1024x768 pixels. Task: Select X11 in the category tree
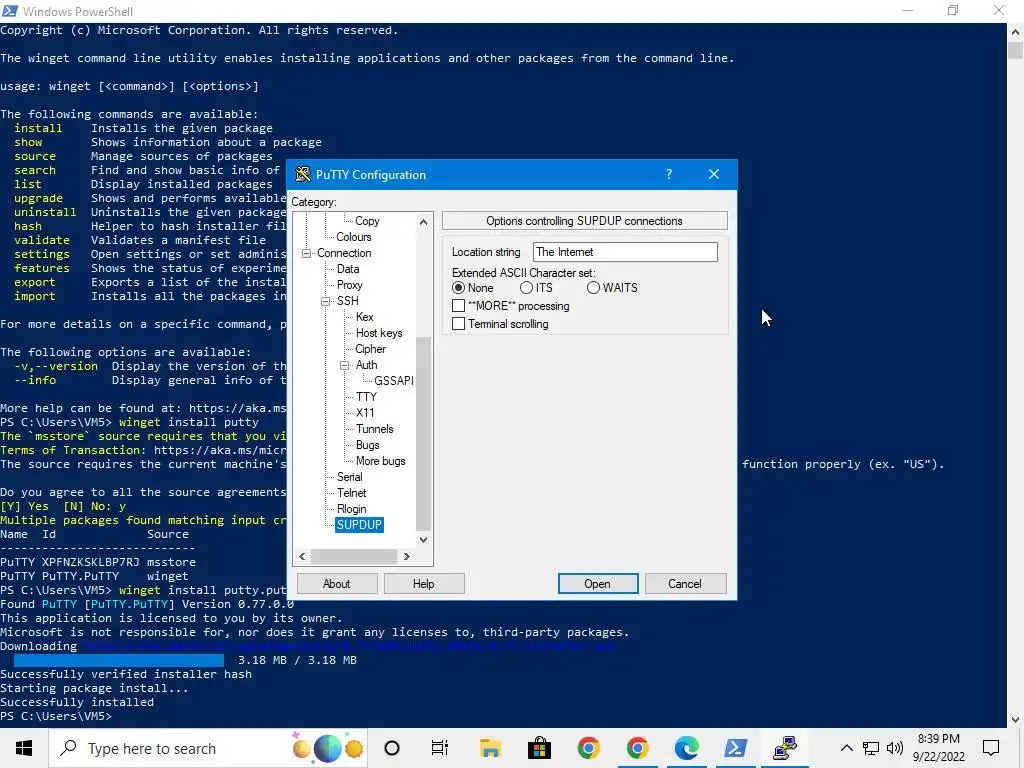(365, 413)
